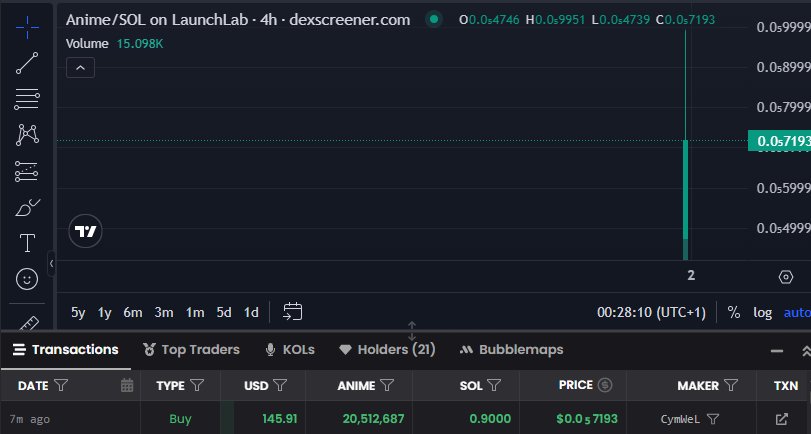
Task: Switch to the Holders (21) tab
Action: pos(387,350)
